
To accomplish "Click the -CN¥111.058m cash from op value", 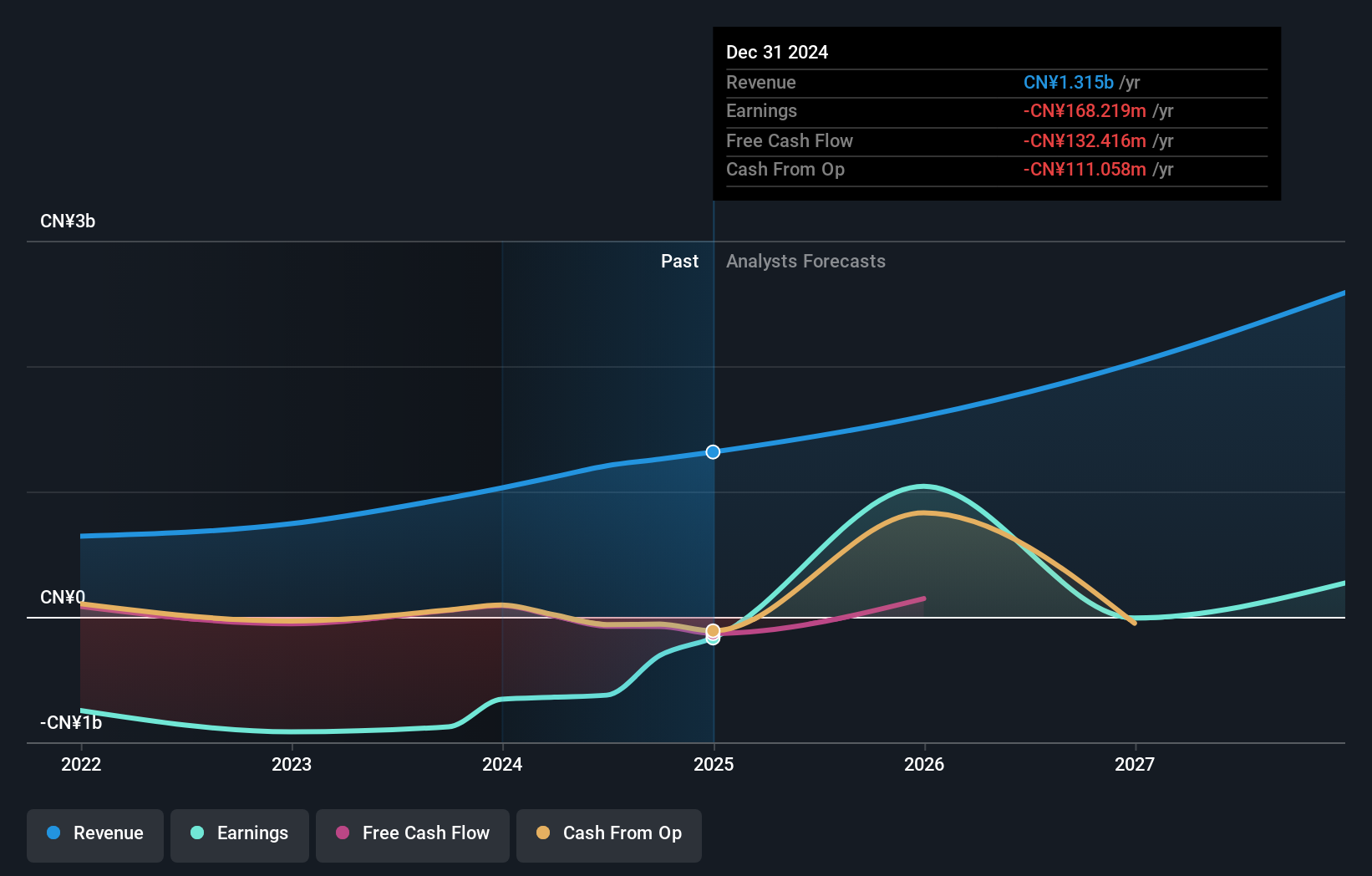I will 1085,170.
